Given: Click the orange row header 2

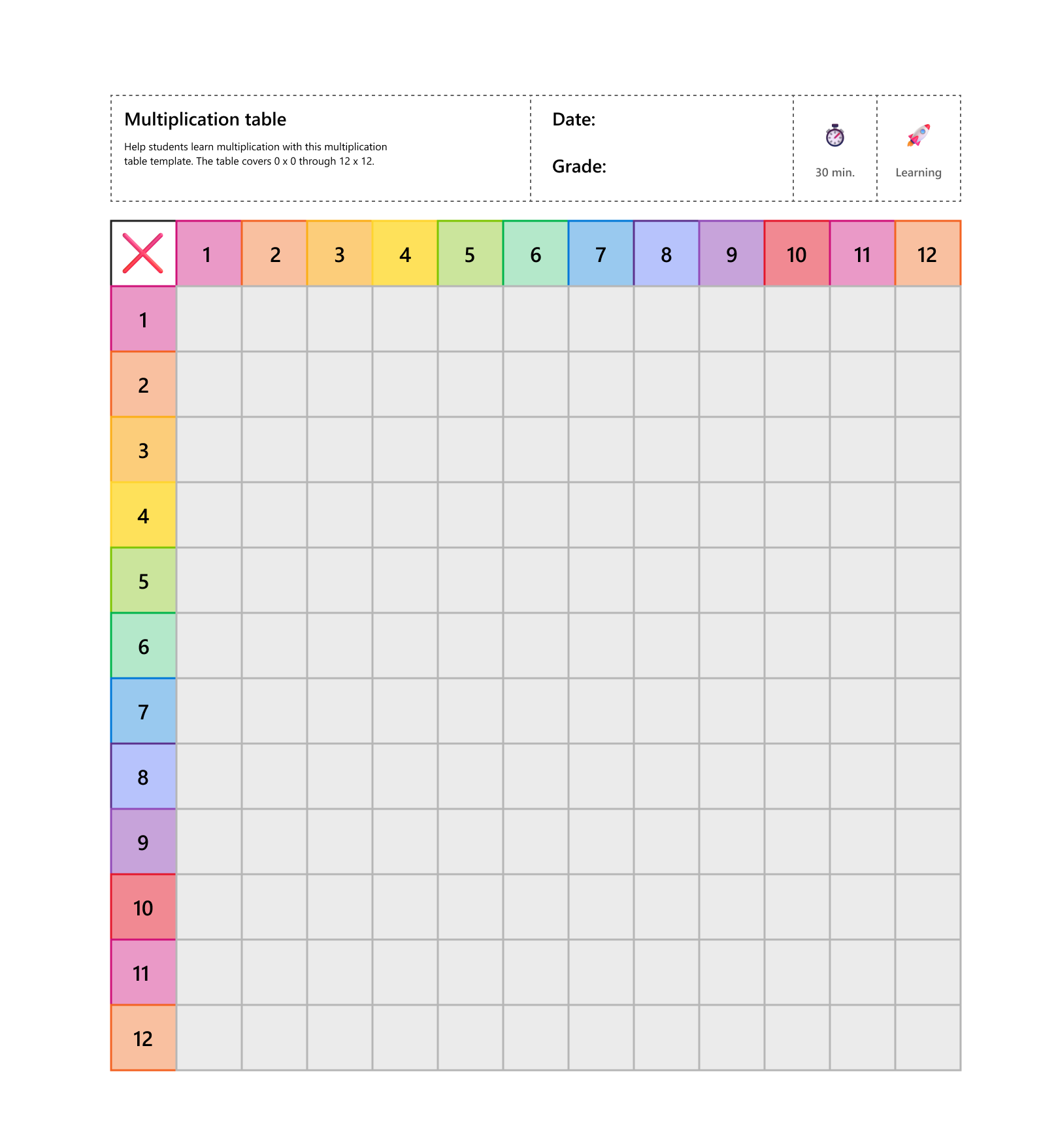Looking at the screenshot, I should pos(144,385).
